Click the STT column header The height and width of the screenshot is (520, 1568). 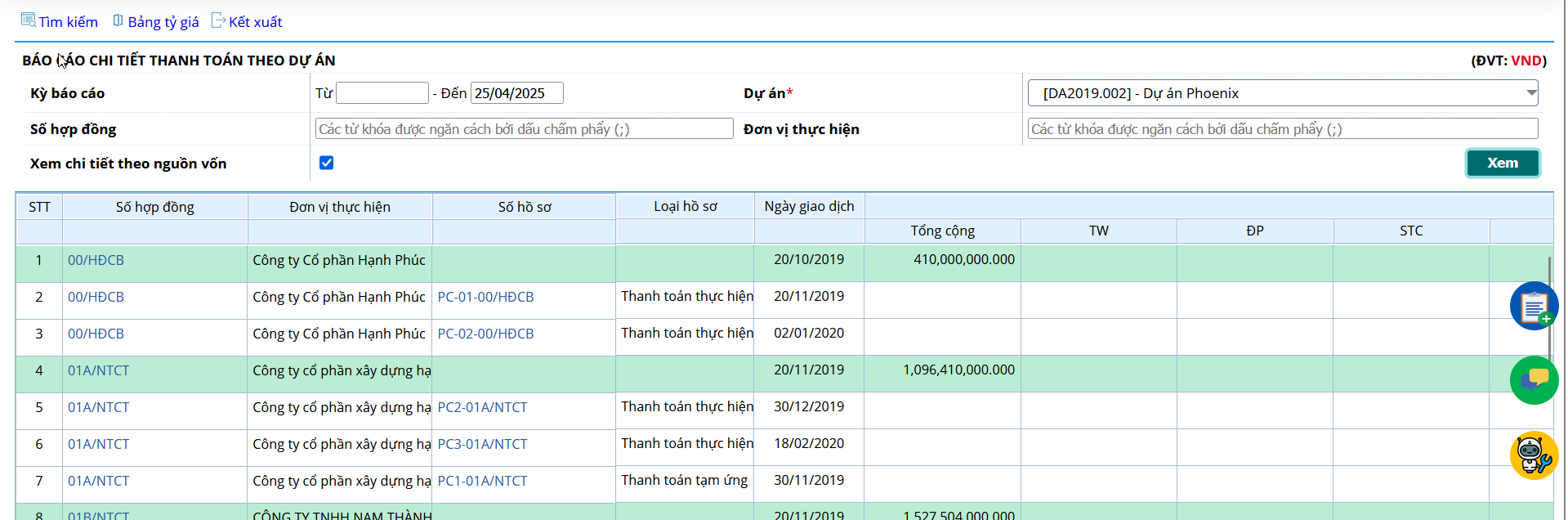[x=39, y=207]
